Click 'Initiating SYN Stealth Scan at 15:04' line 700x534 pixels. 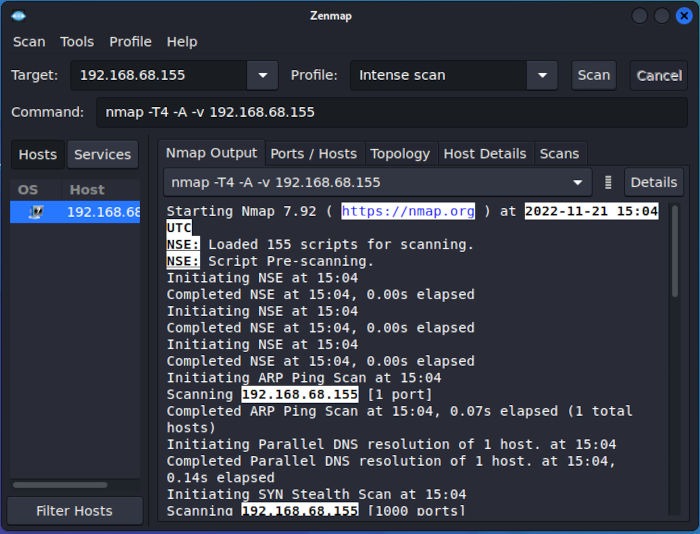coord(316,494)
